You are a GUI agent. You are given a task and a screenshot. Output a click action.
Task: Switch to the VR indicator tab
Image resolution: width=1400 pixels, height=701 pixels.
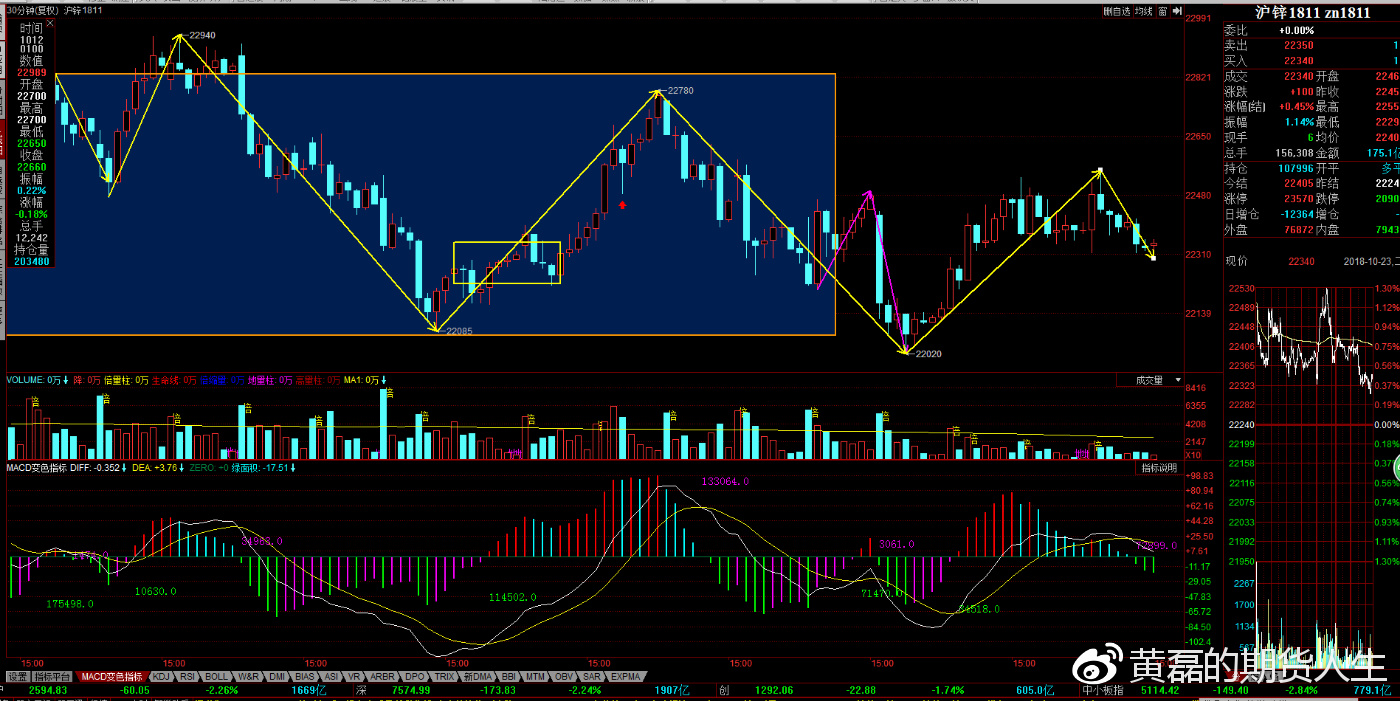click(354, 677)
